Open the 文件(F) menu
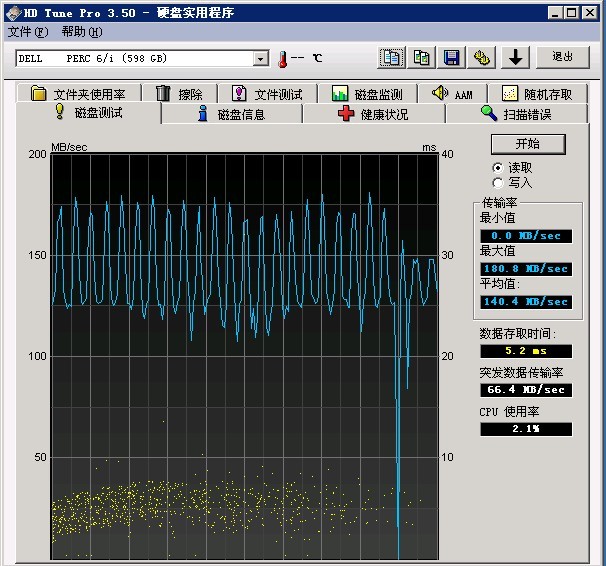The image size is (606, 566). pos(28,32)
